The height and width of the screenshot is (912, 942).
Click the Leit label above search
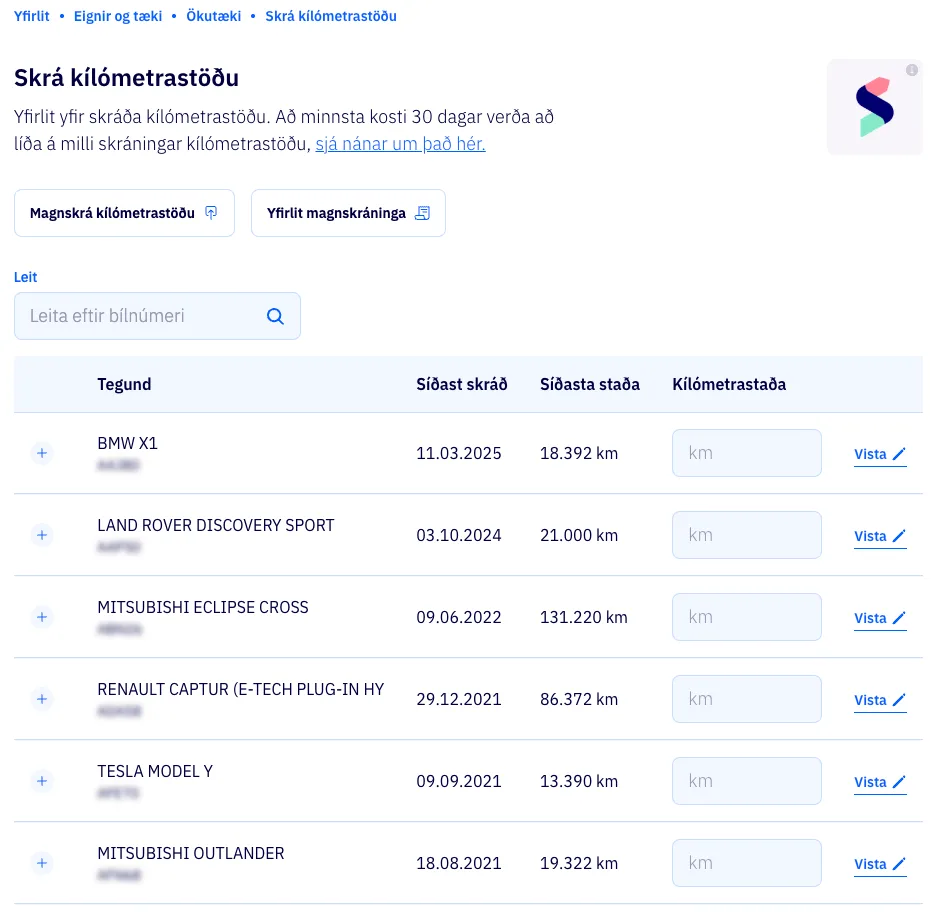pyautogui.click(x=25, y=277)
